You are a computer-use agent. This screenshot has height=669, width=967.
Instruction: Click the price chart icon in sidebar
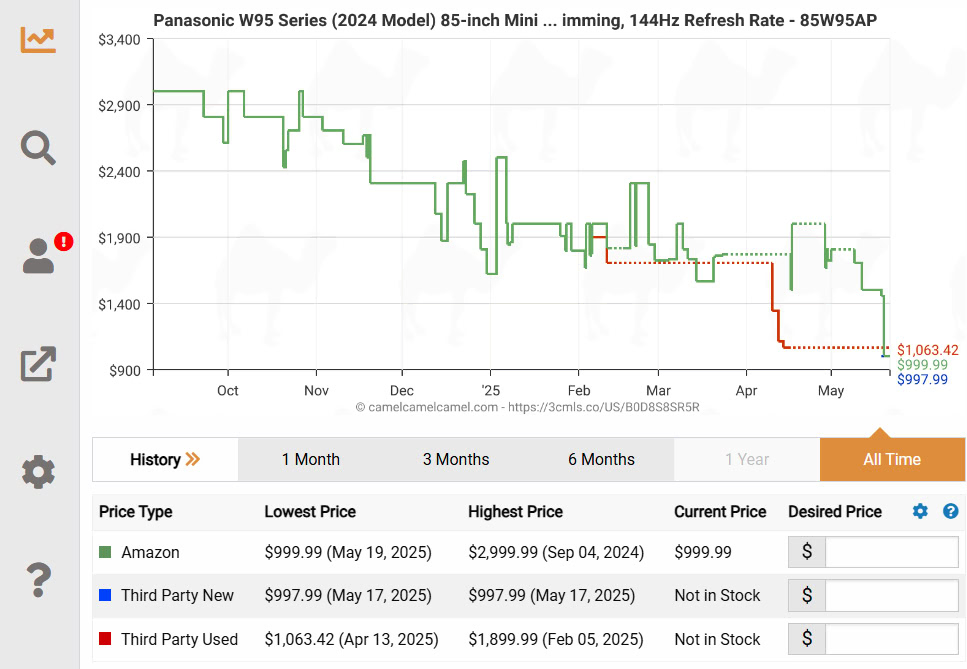pos(39,39)
